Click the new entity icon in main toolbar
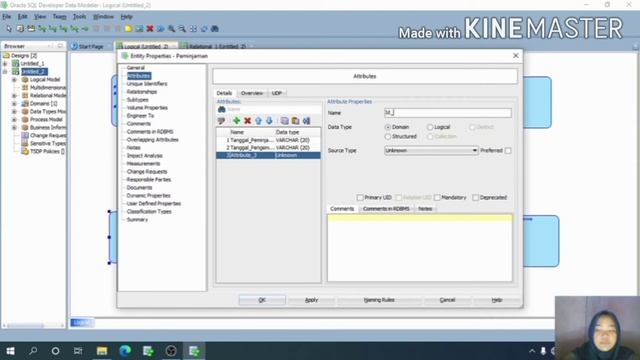This screenshot has height=360, width=640. point(20,29)
